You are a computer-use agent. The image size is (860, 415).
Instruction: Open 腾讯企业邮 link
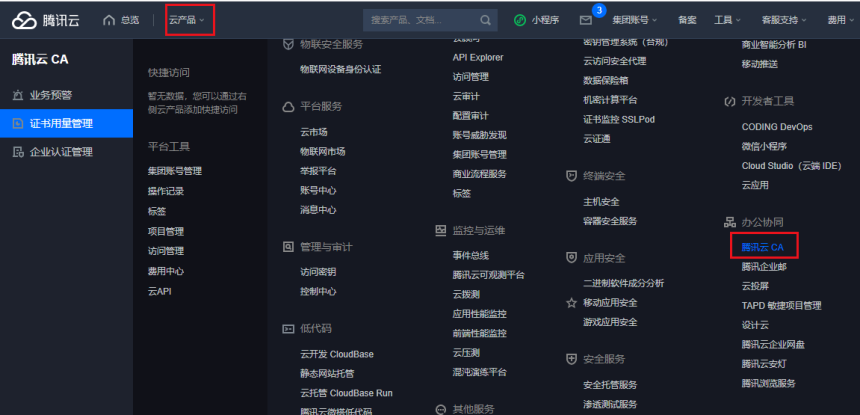pyautogui.click(x=764, y=267)
